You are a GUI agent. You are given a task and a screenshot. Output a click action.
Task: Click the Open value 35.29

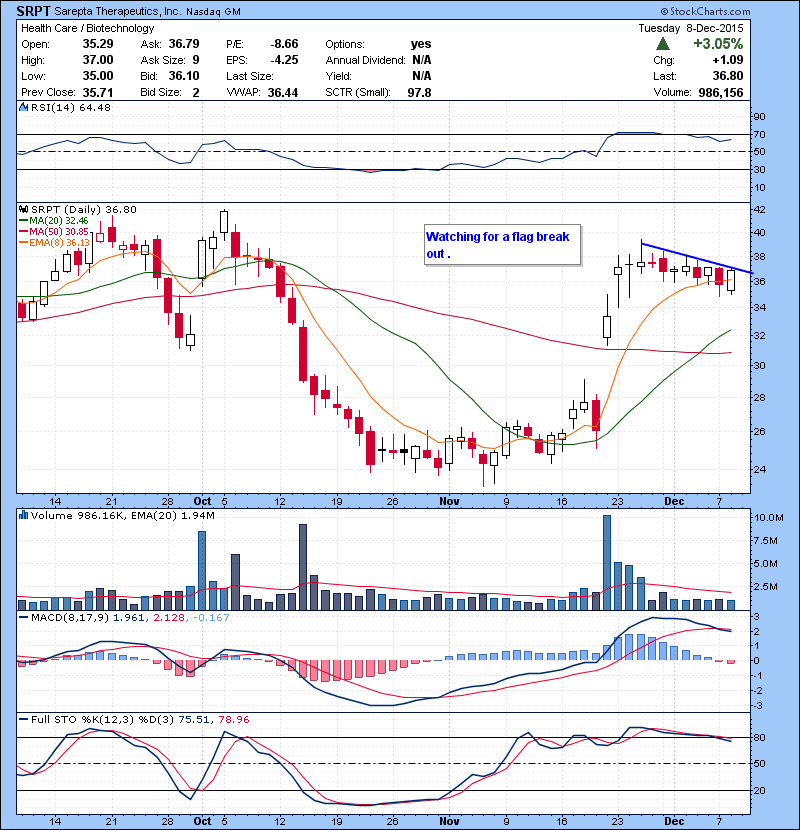pos(98,44)
